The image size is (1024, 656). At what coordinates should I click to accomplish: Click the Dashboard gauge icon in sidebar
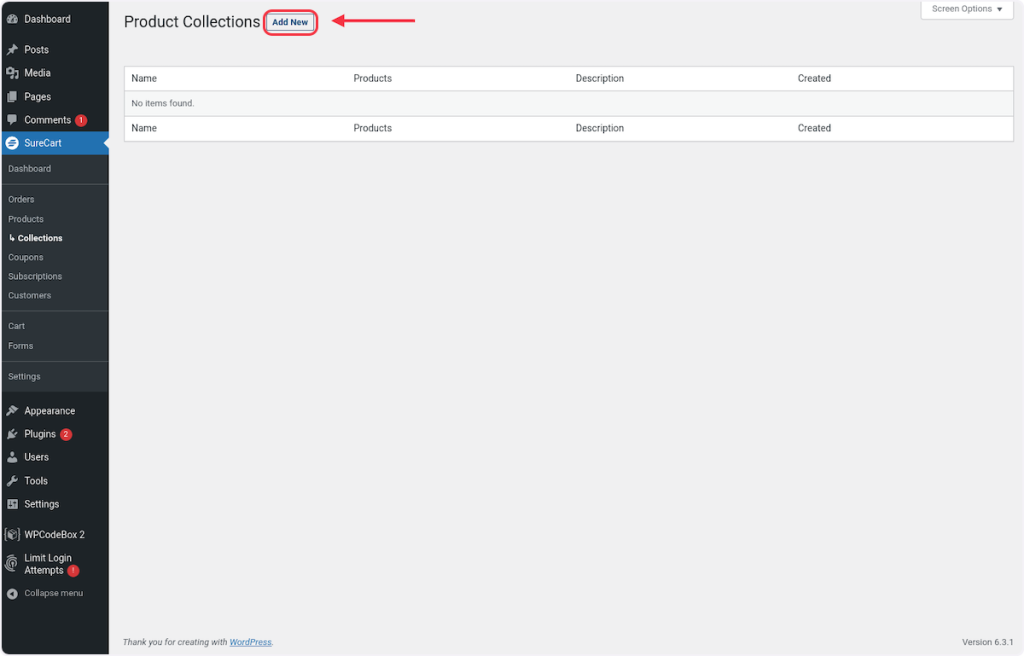click(x=12, y=19)
